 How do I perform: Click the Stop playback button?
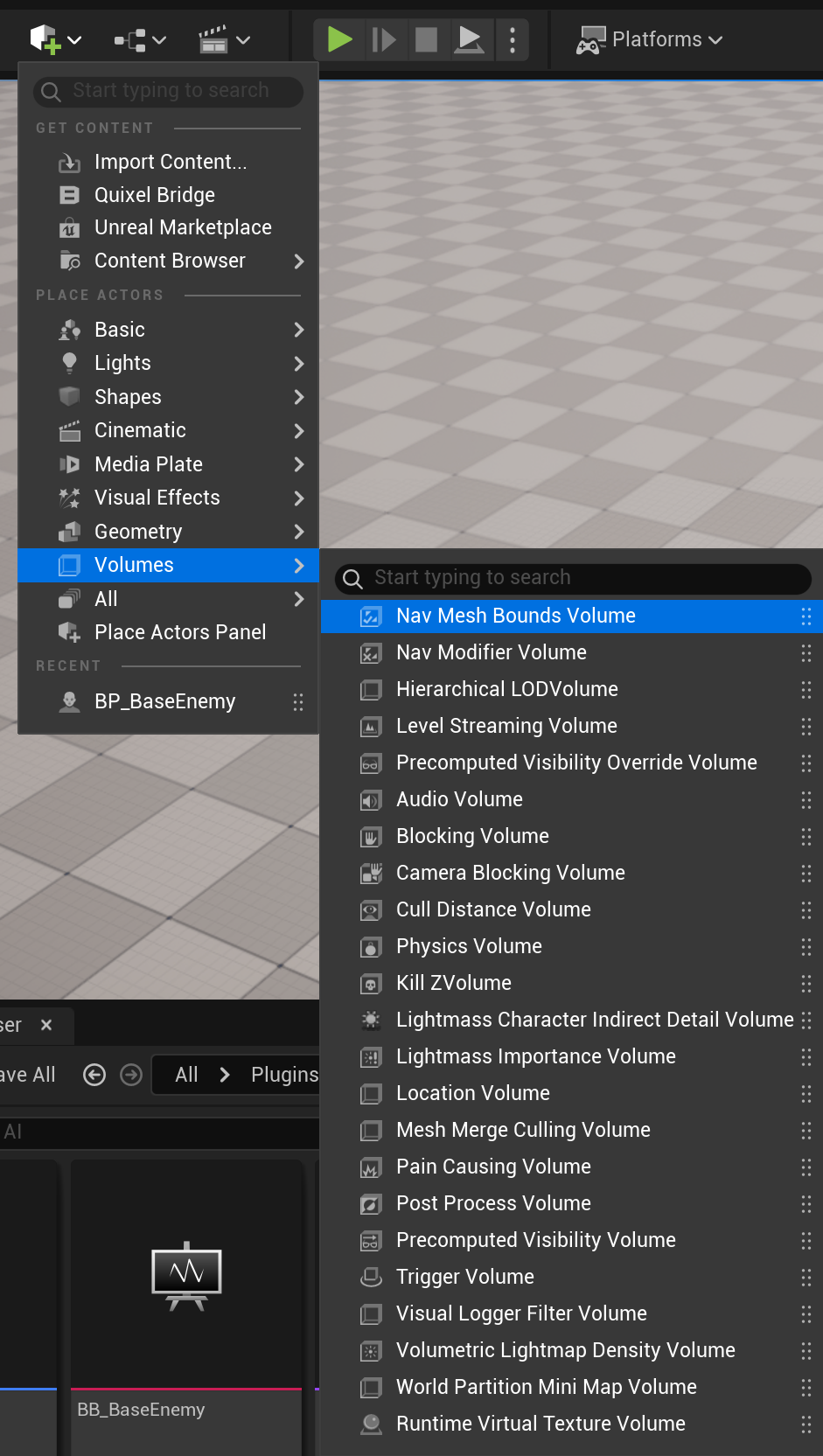click(x=426, y=39)
